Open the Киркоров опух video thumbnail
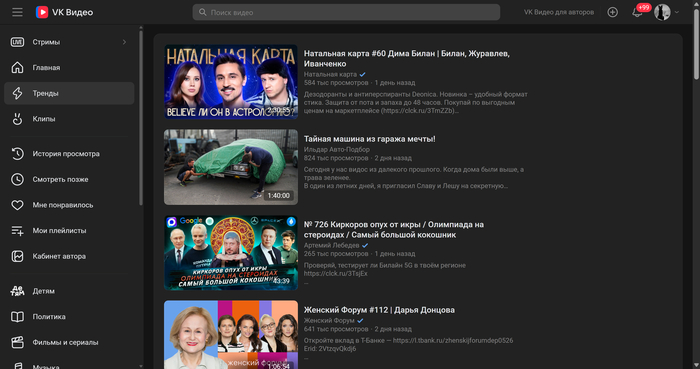The width and height of the screenshot is (700, 369). 231,253
